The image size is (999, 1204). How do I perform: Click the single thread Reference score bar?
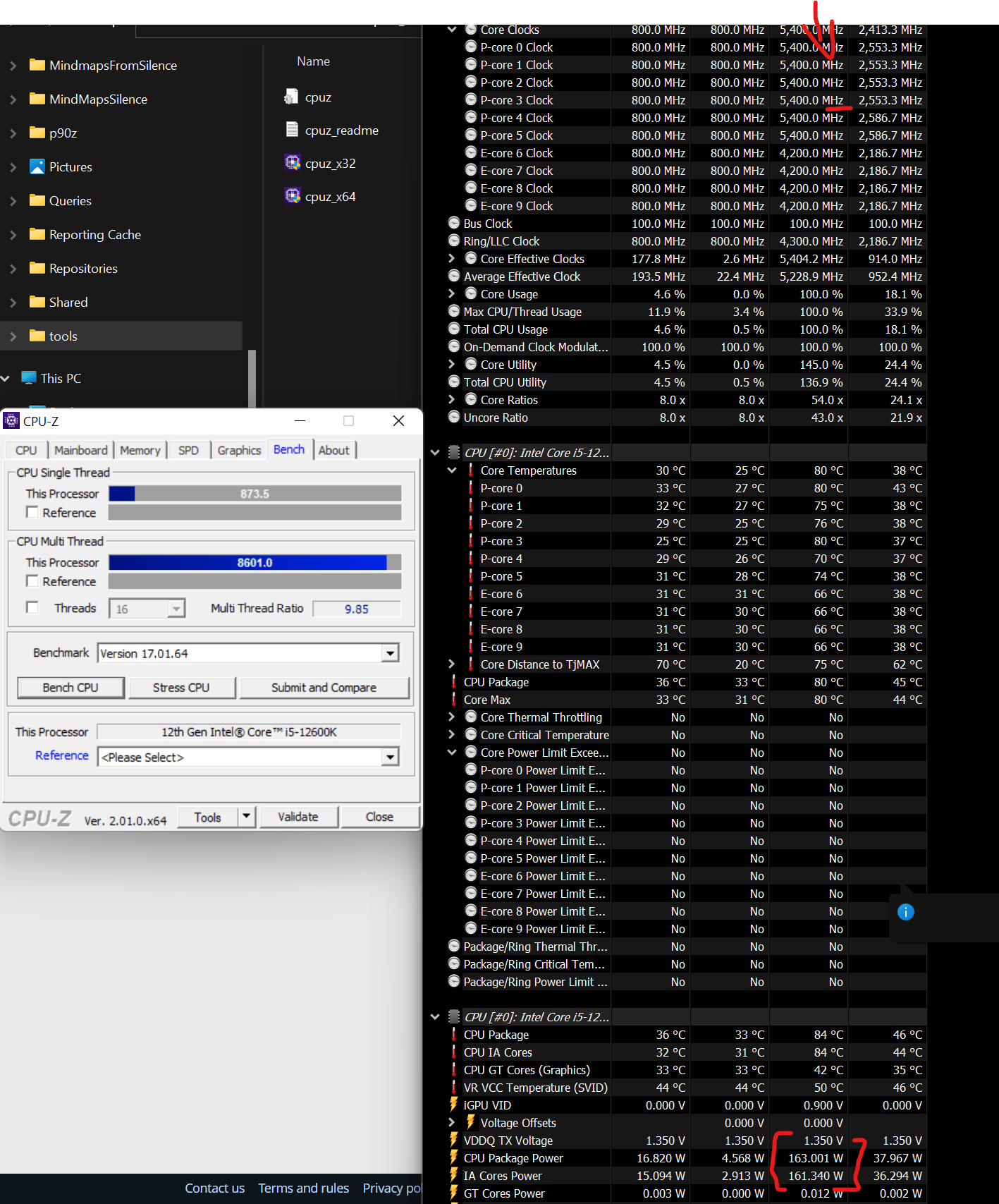(255, 512)
